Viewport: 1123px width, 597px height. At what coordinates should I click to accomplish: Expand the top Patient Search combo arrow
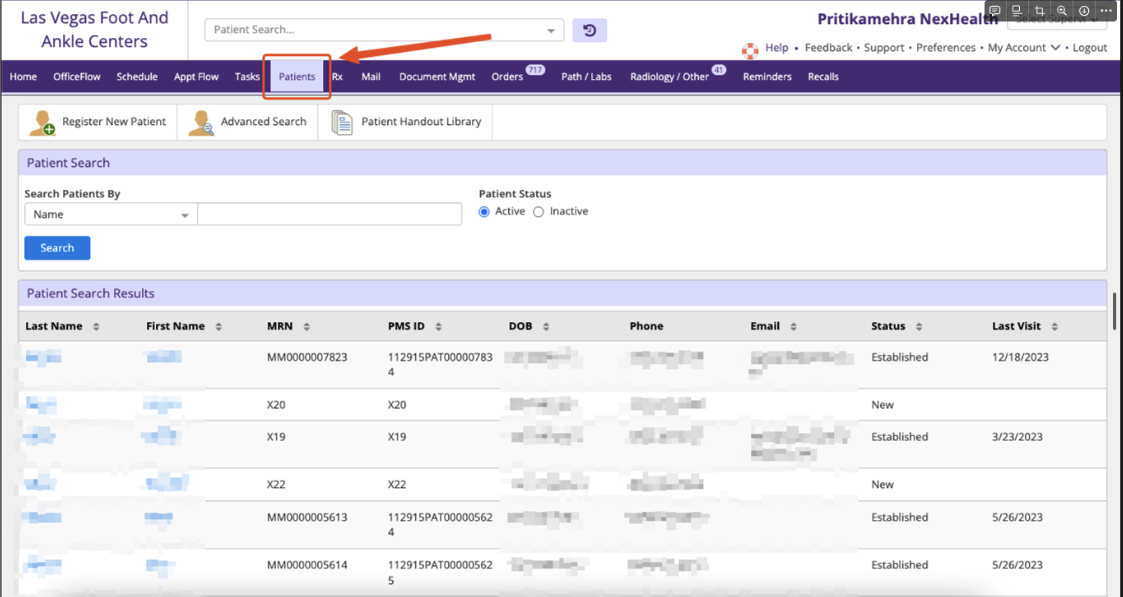tap(551, 31)
